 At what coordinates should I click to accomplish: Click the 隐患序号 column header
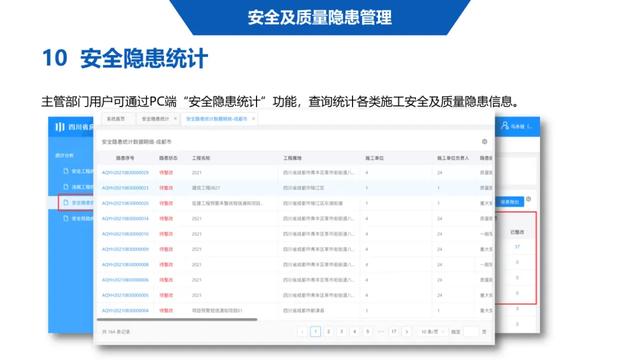(125, 158)
